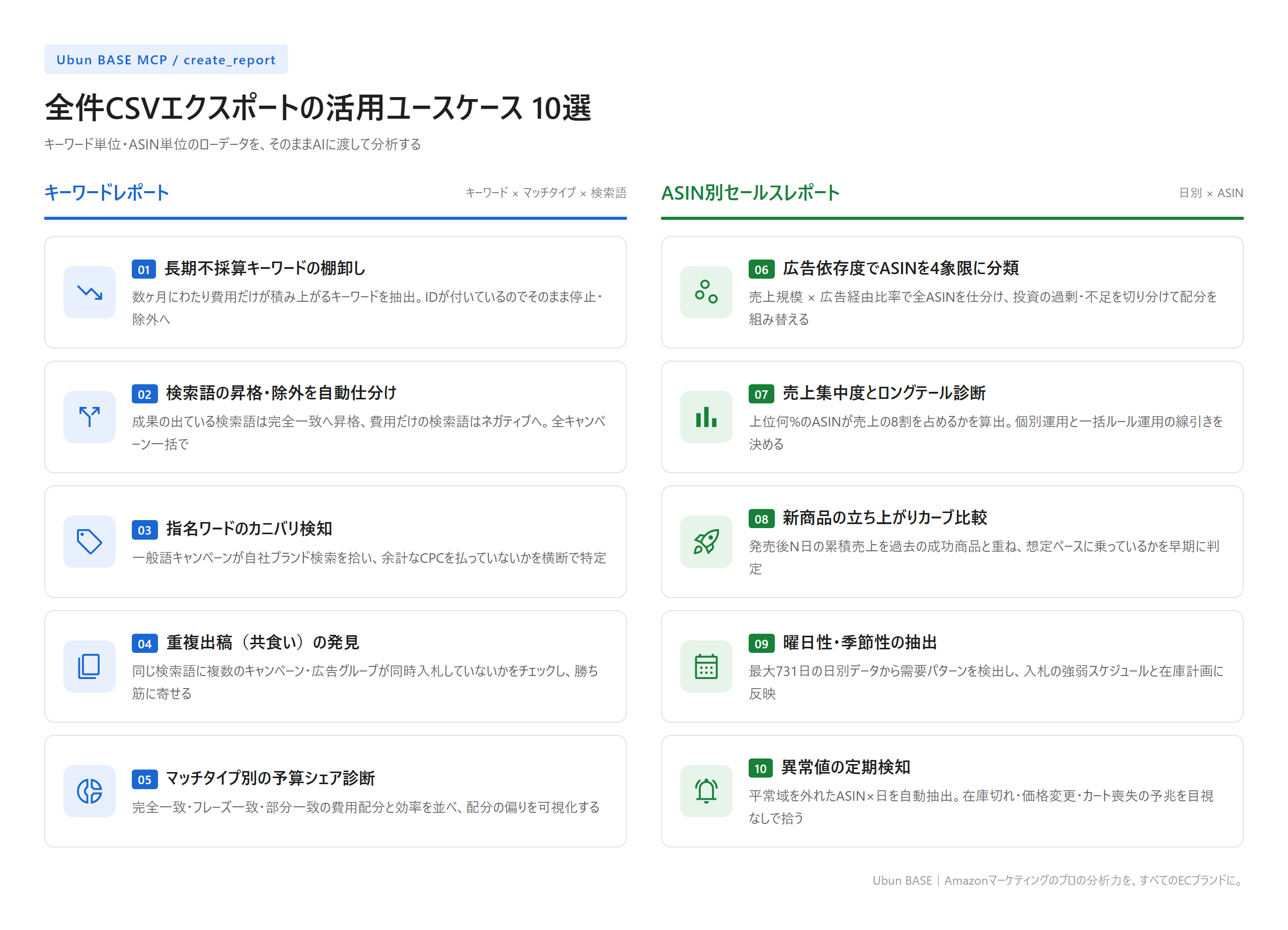Click the three-circles icon in card 06

point(706,292)
